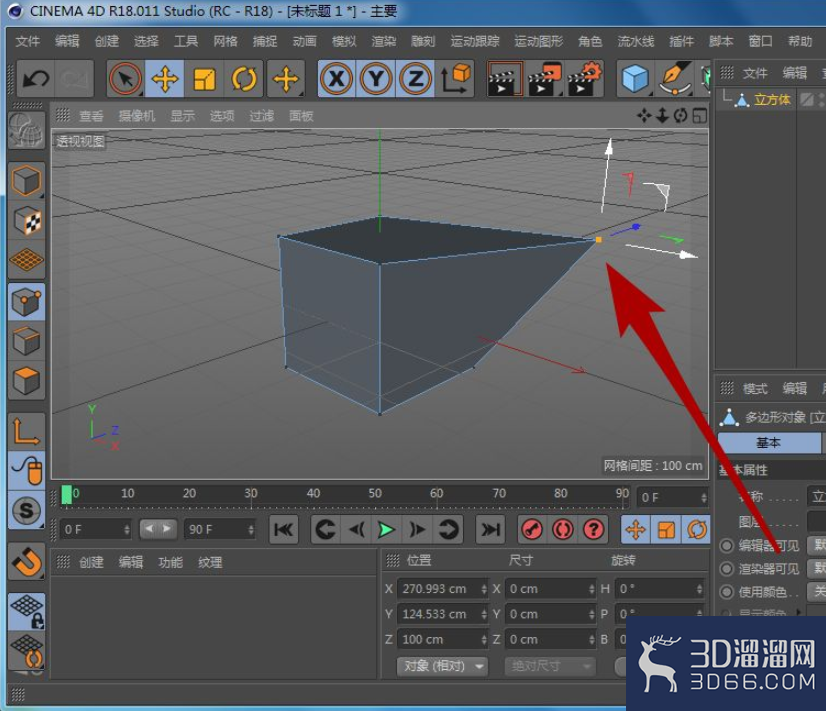Switch the coordinate system icon
The height and width of the screenshot is (711, 826).
(455, 79)
